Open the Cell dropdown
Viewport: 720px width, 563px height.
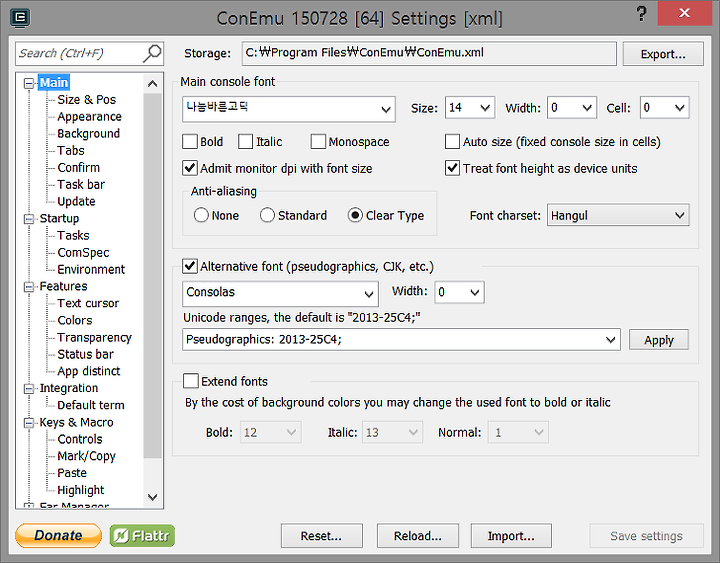[x=664, y=108]
